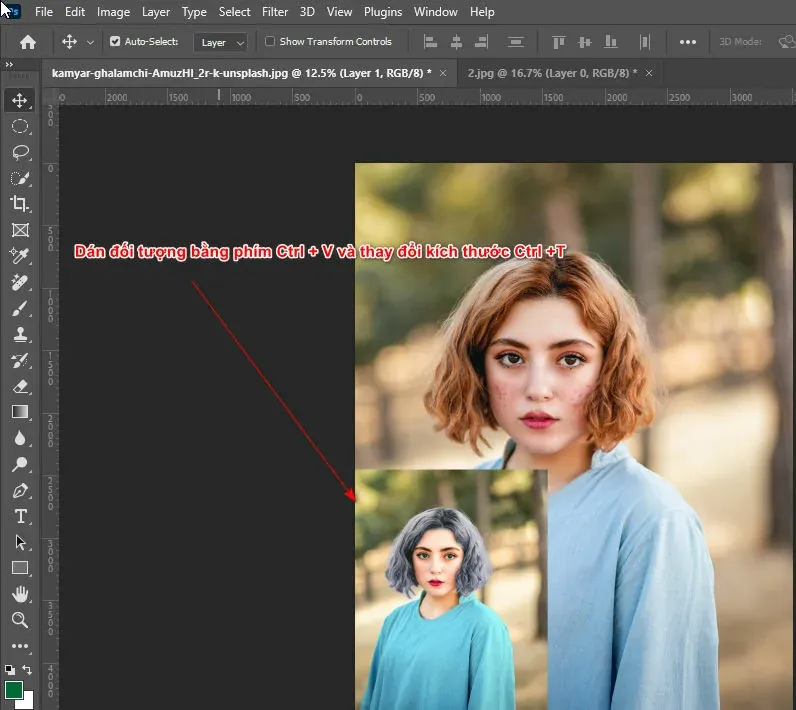Select the Pen tool

(20, 490)
